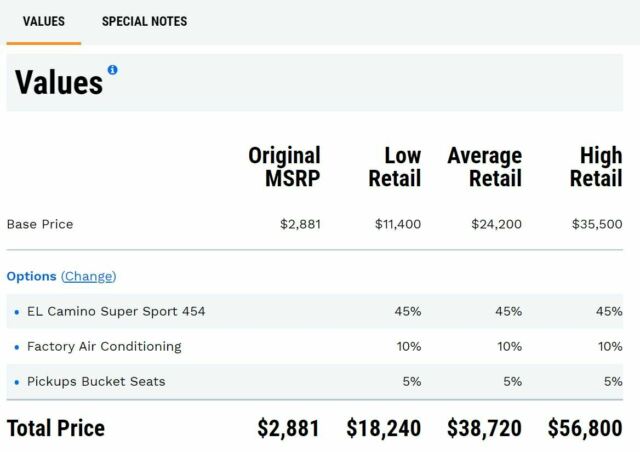
Task: Click the Options label
Action: click(31, 276)
